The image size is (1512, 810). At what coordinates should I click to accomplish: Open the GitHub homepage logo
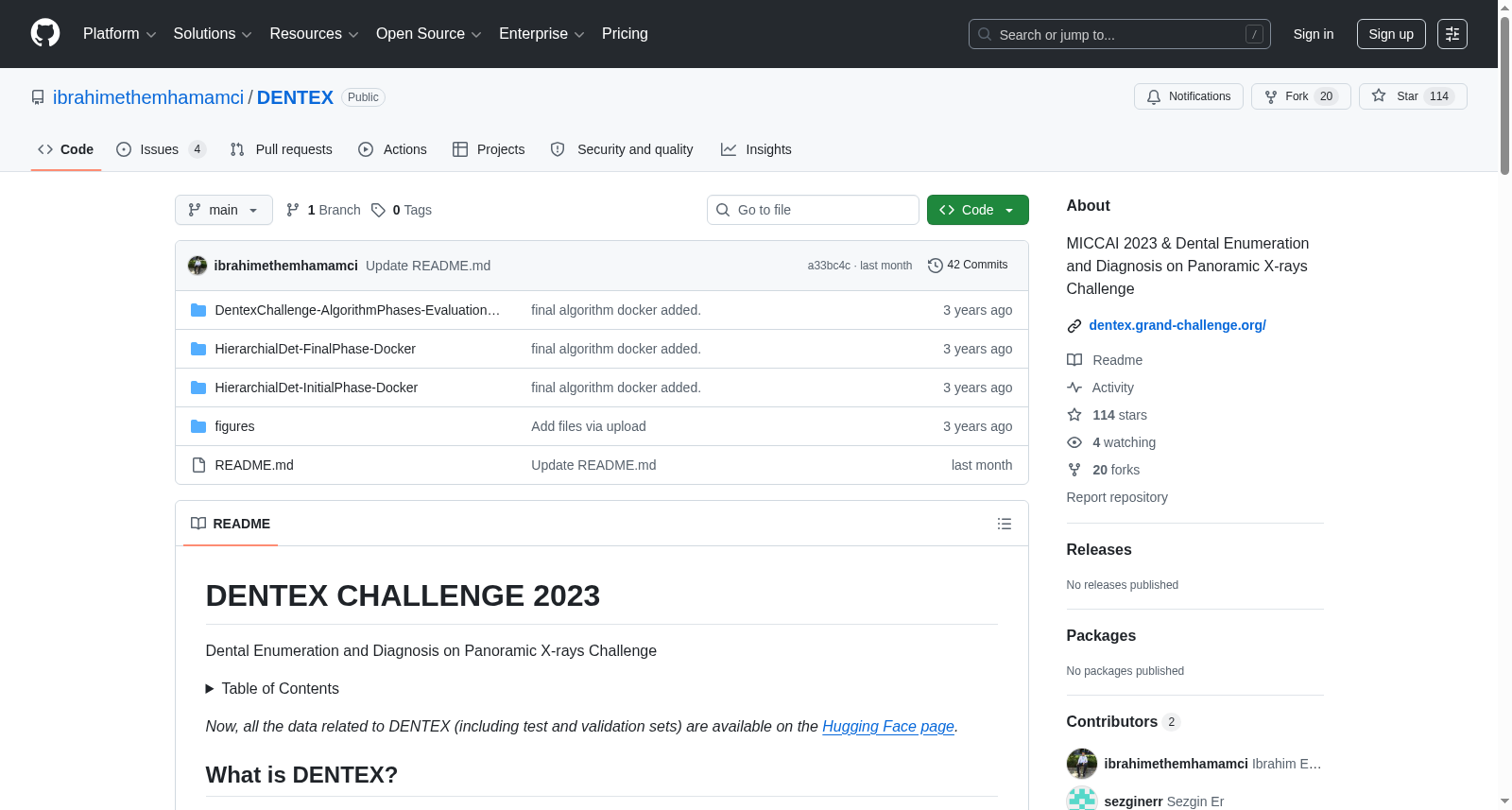[x=45, y=34]
